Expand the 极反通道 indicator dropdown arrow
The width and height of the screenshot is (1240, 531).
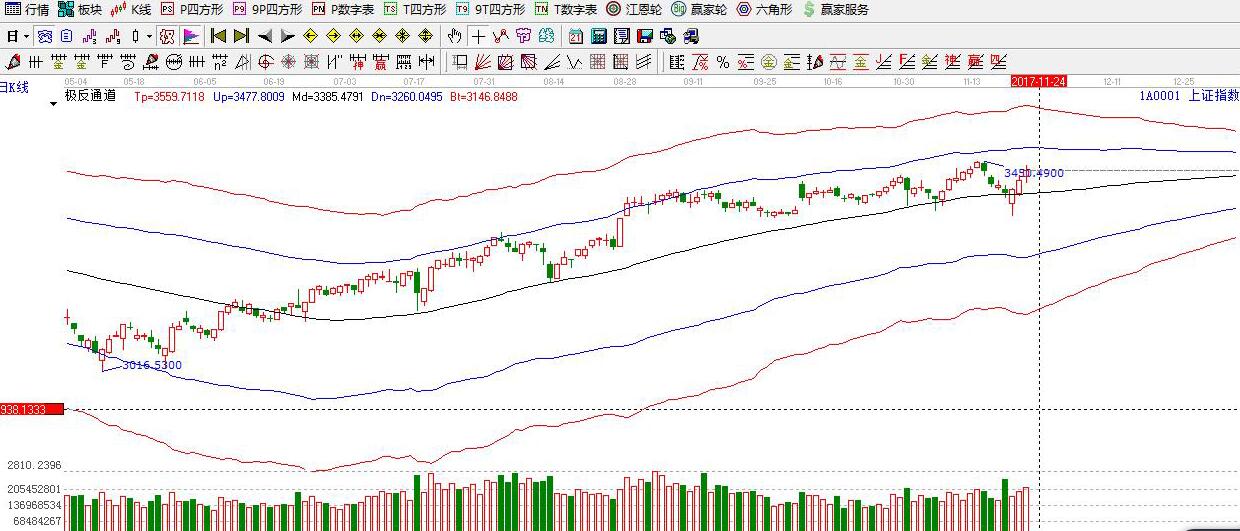click(x=54, y=103)
